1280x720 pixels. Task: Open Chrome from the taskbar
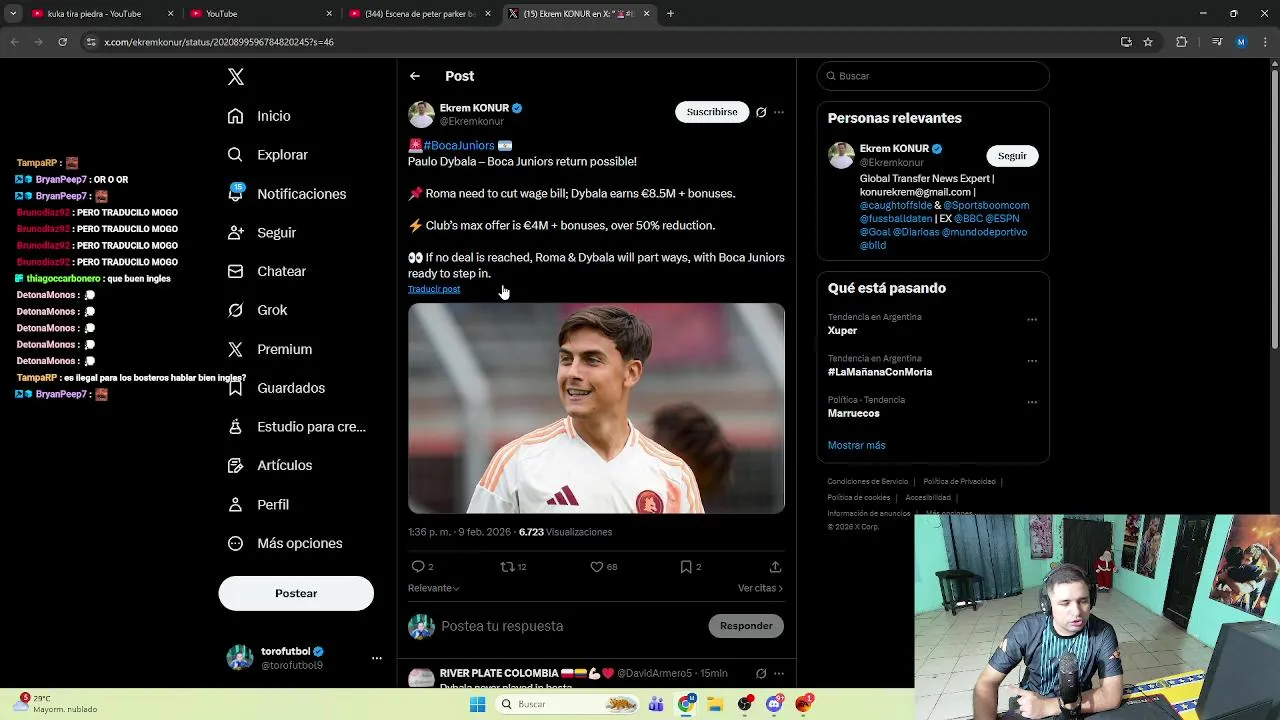click(x=686, y=704)
